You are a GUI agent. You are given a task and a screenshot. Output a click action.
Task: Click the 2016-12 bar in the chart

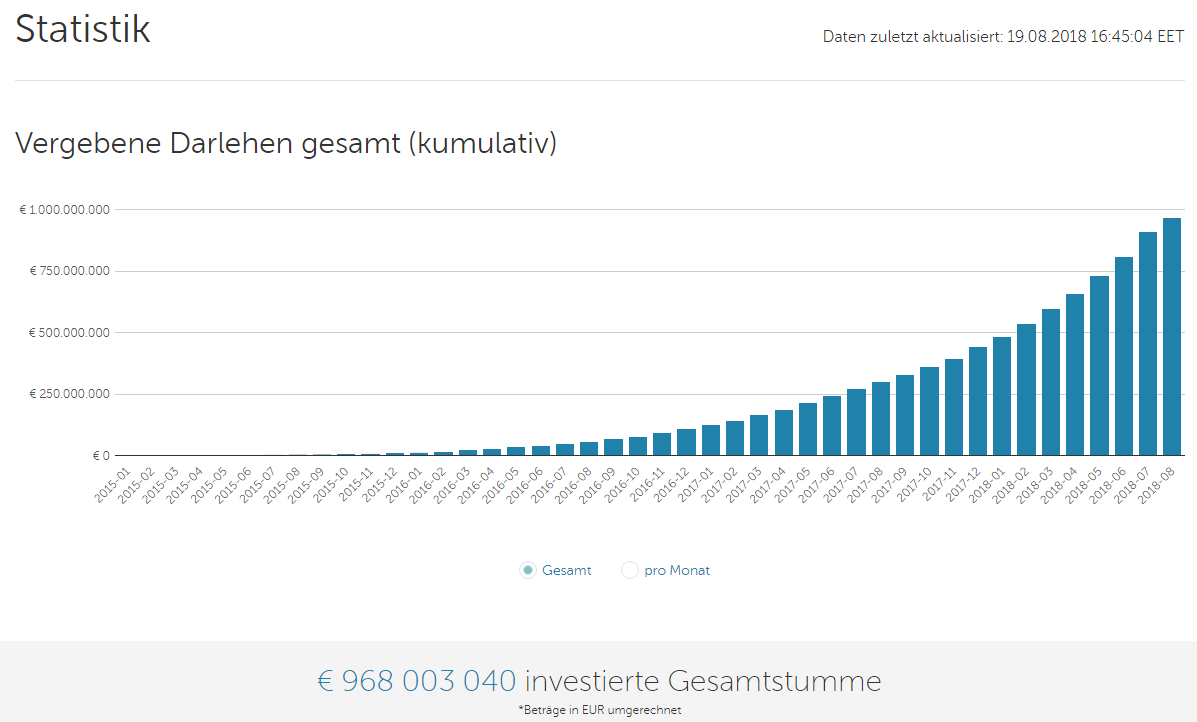(686, 443)
